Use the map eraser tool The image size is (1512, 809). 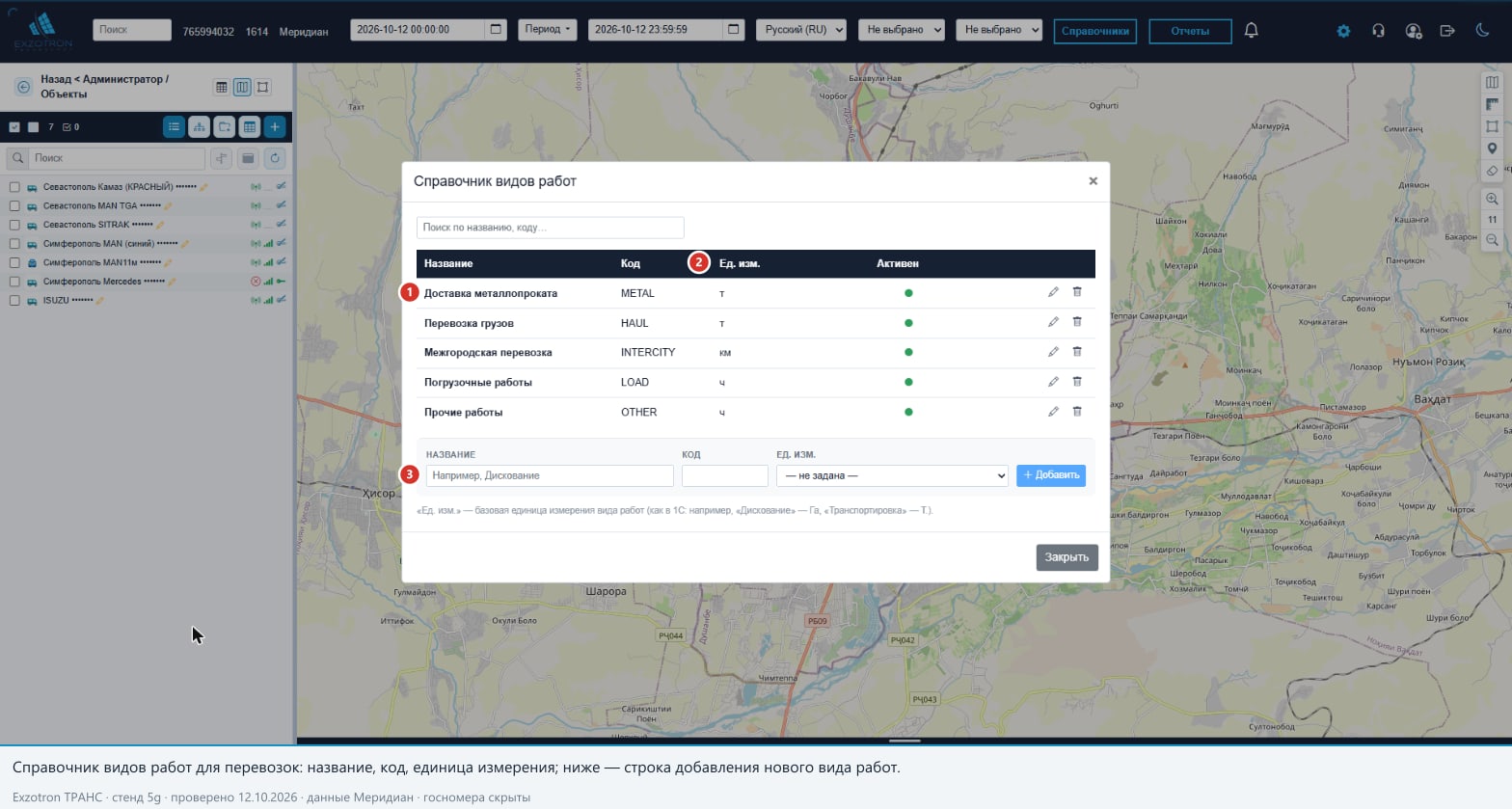coord(1492,171)
